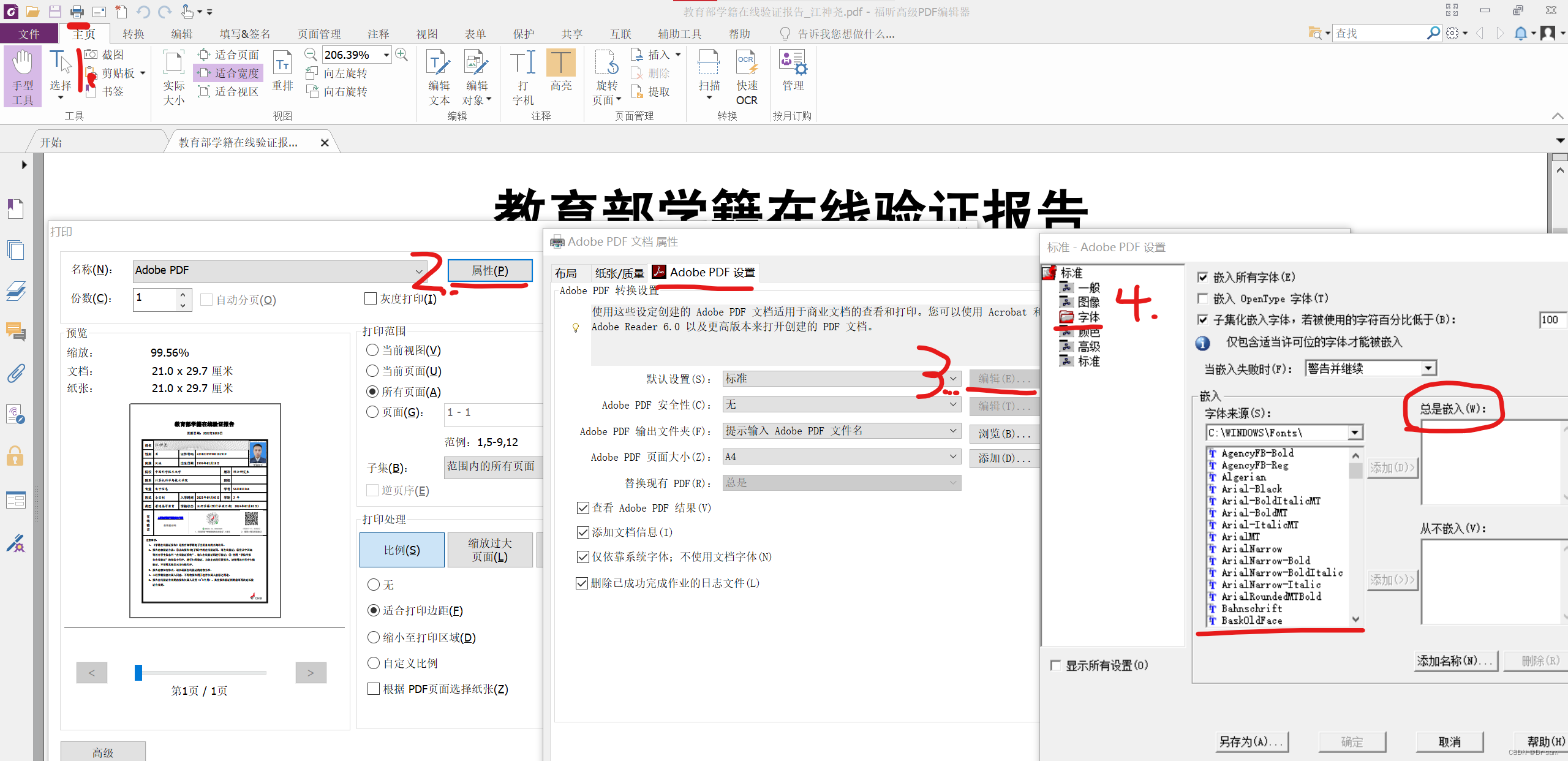1568x761 pixels.
Task: Click the zoom in magnifier icon
Action: tap(402, 55)
